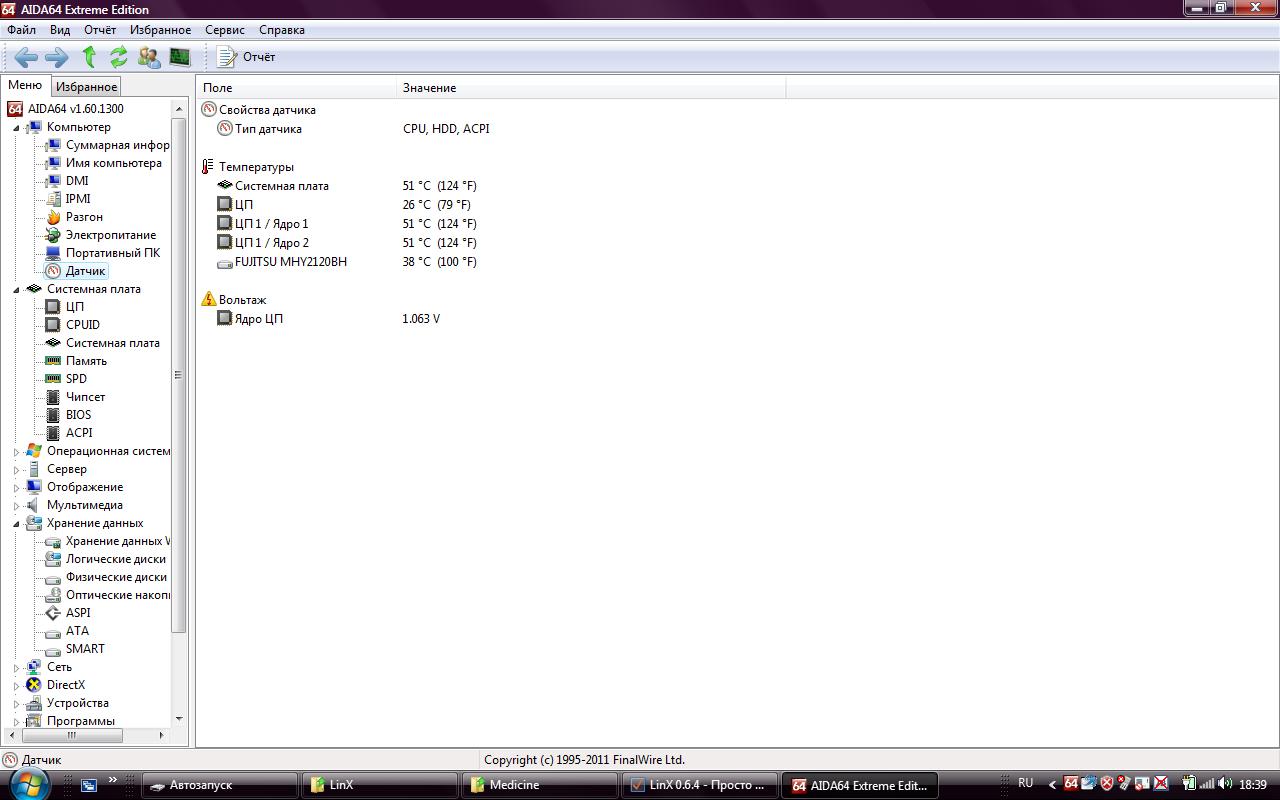1280x800 pixels.
Task: Switch to Medicine taskbar window
Action: tap(540, 785)
